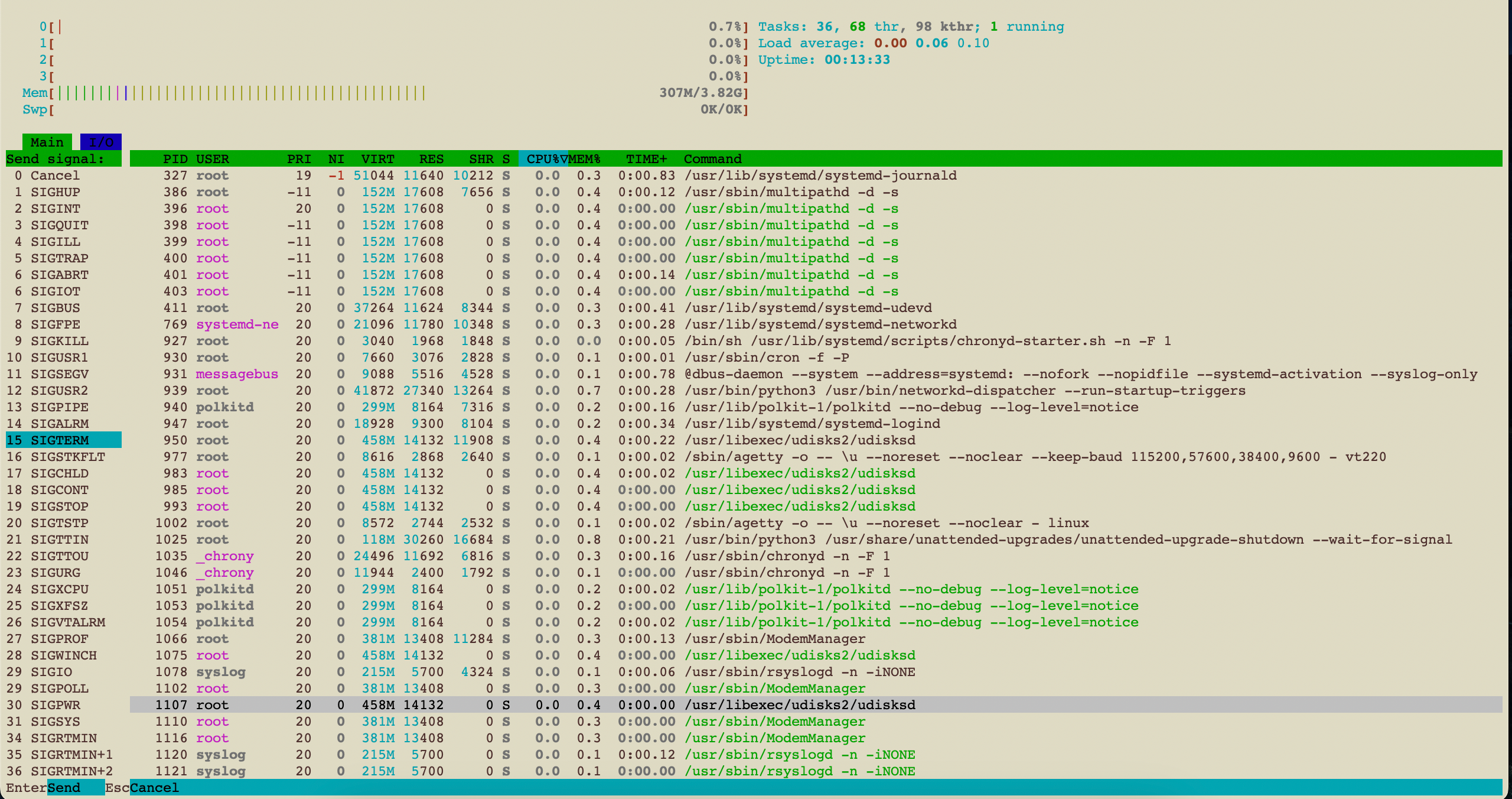Click CPU 0 usage meter
Screen dimensions: 1512x799
coord(394,27)
